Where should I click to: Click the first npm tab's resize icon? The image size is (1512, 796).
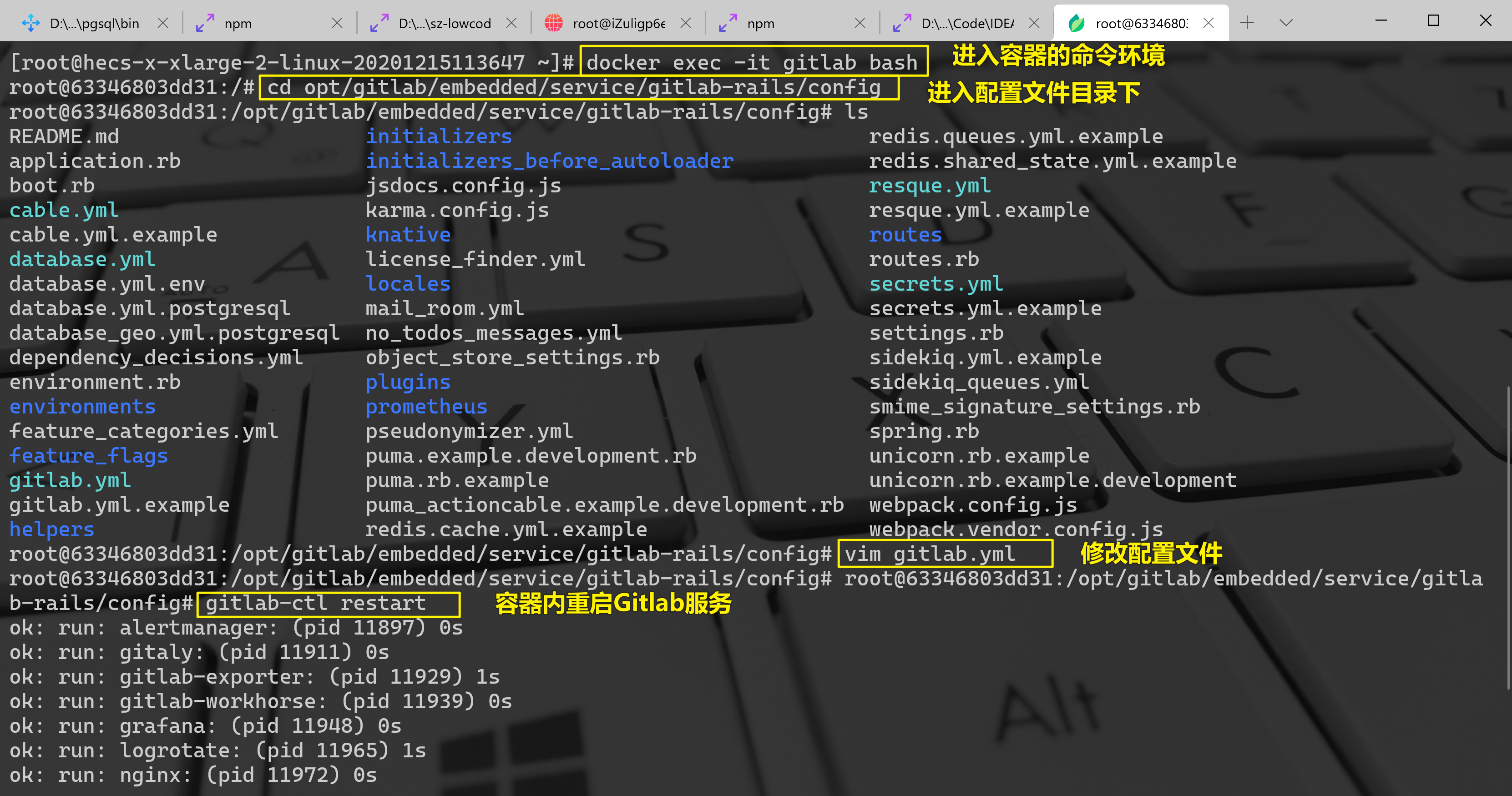(205, 24)
